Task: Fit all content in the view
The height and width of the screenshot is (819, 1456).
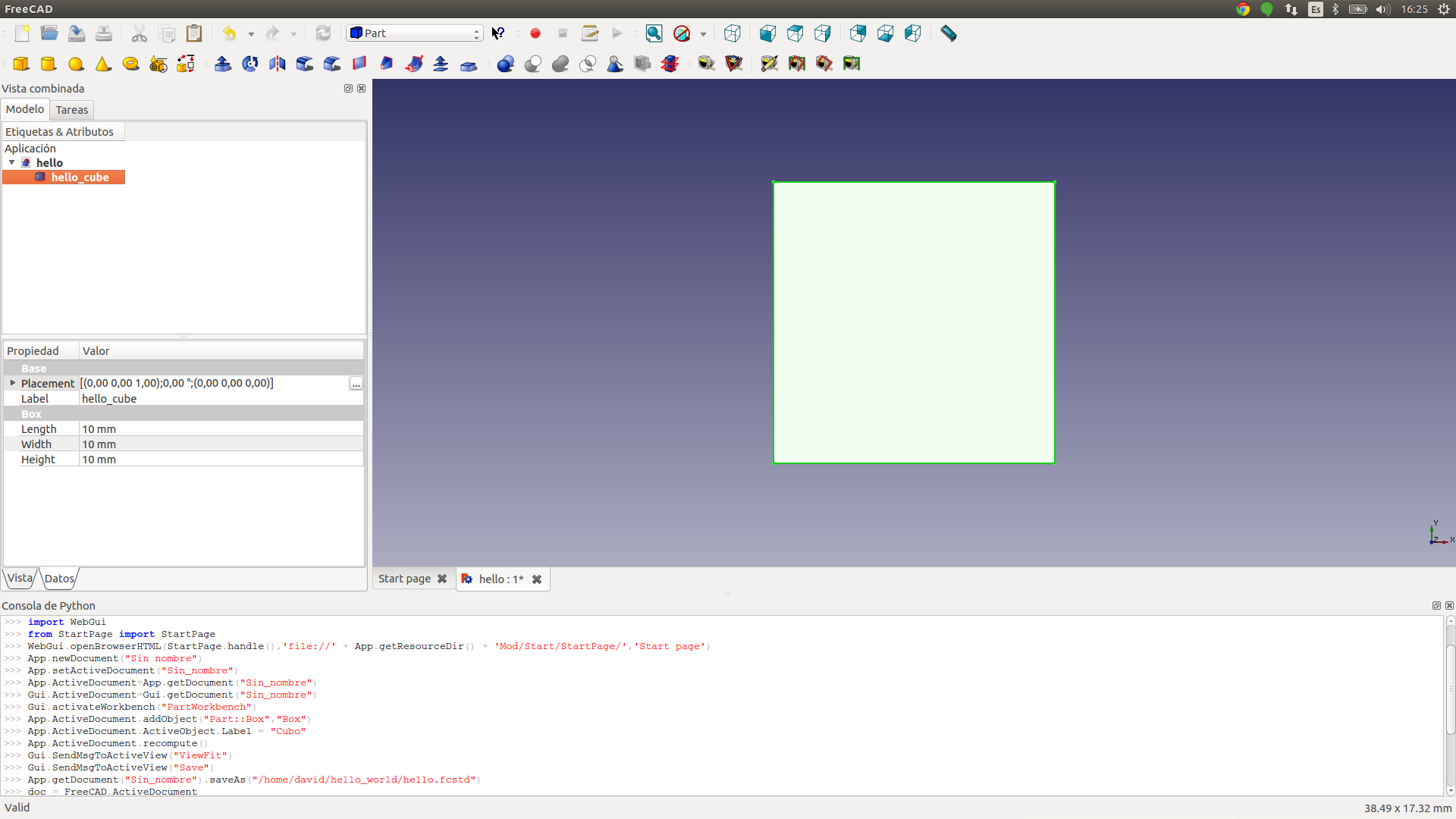Action: [x=654, y=33]
